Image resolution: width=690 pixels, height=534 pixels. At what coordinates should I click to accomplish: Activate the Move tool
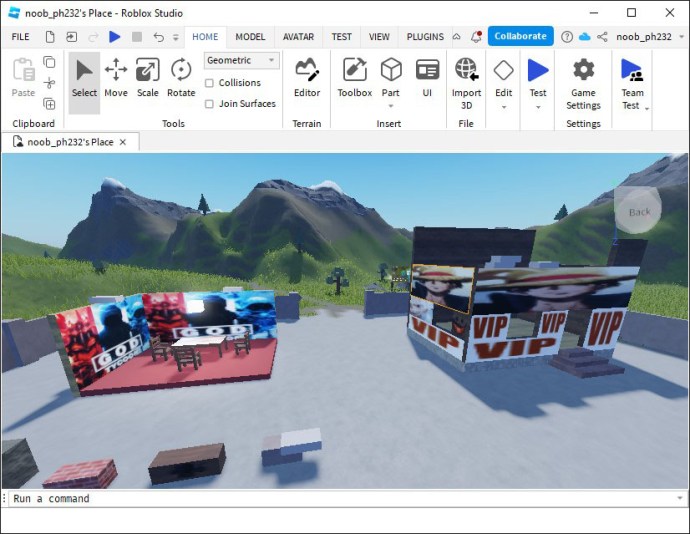tap(116, 77)
